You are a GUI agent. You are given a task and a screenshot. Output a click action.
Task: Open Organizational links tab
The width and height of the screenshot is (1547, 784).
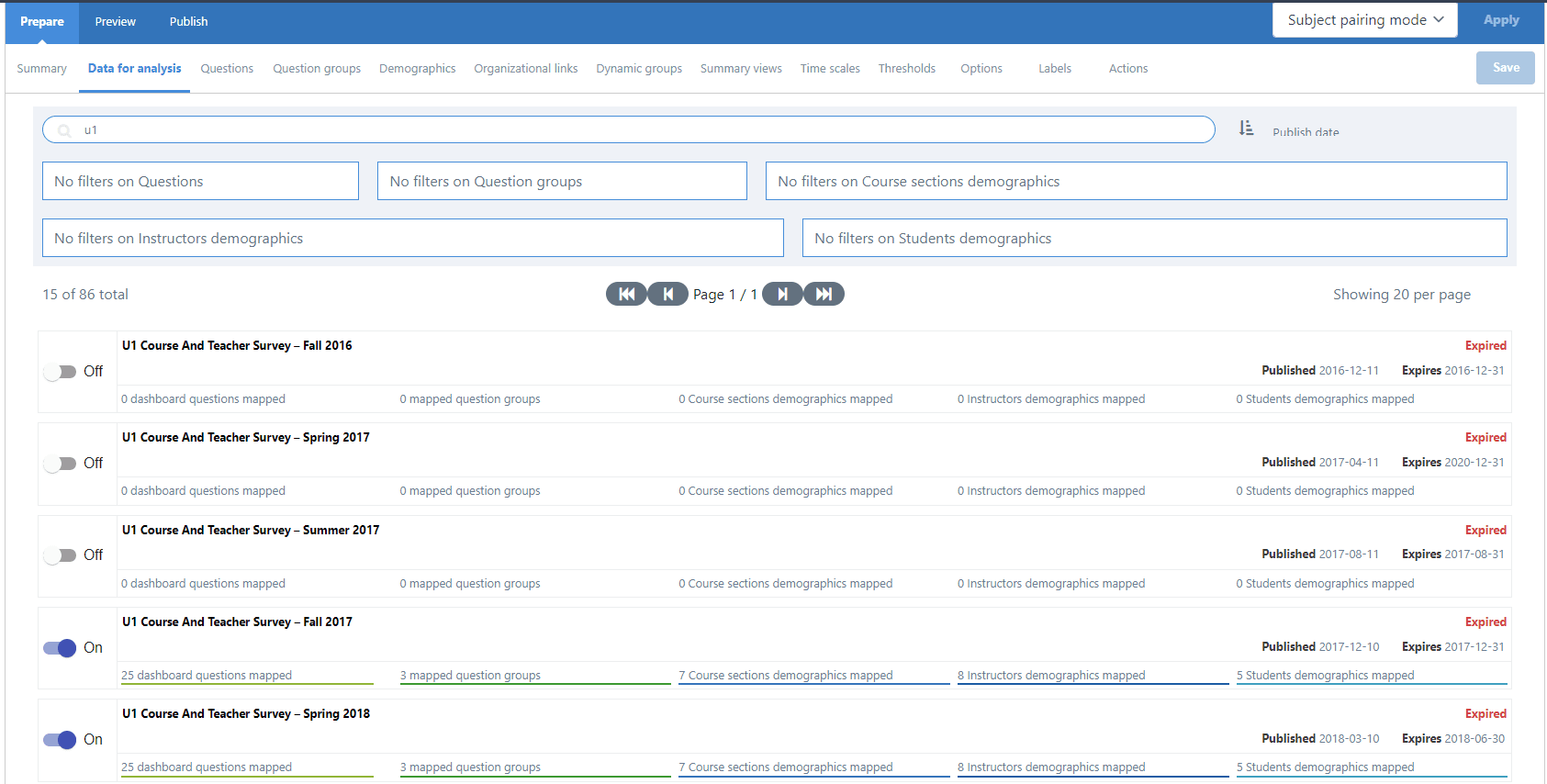click(x=526, y=69)
